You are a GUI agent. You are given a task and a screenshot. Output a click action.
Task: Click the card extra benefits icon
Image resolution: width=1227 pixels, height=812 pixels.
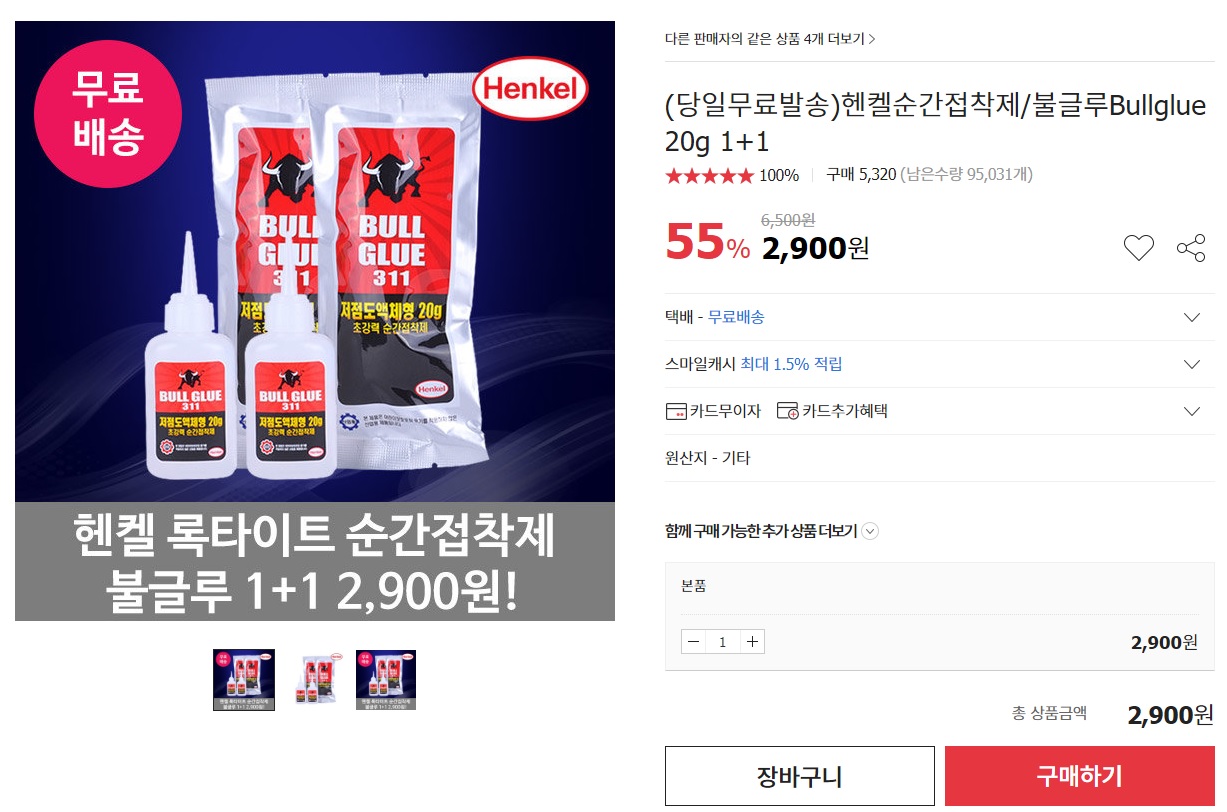(788, 411)
